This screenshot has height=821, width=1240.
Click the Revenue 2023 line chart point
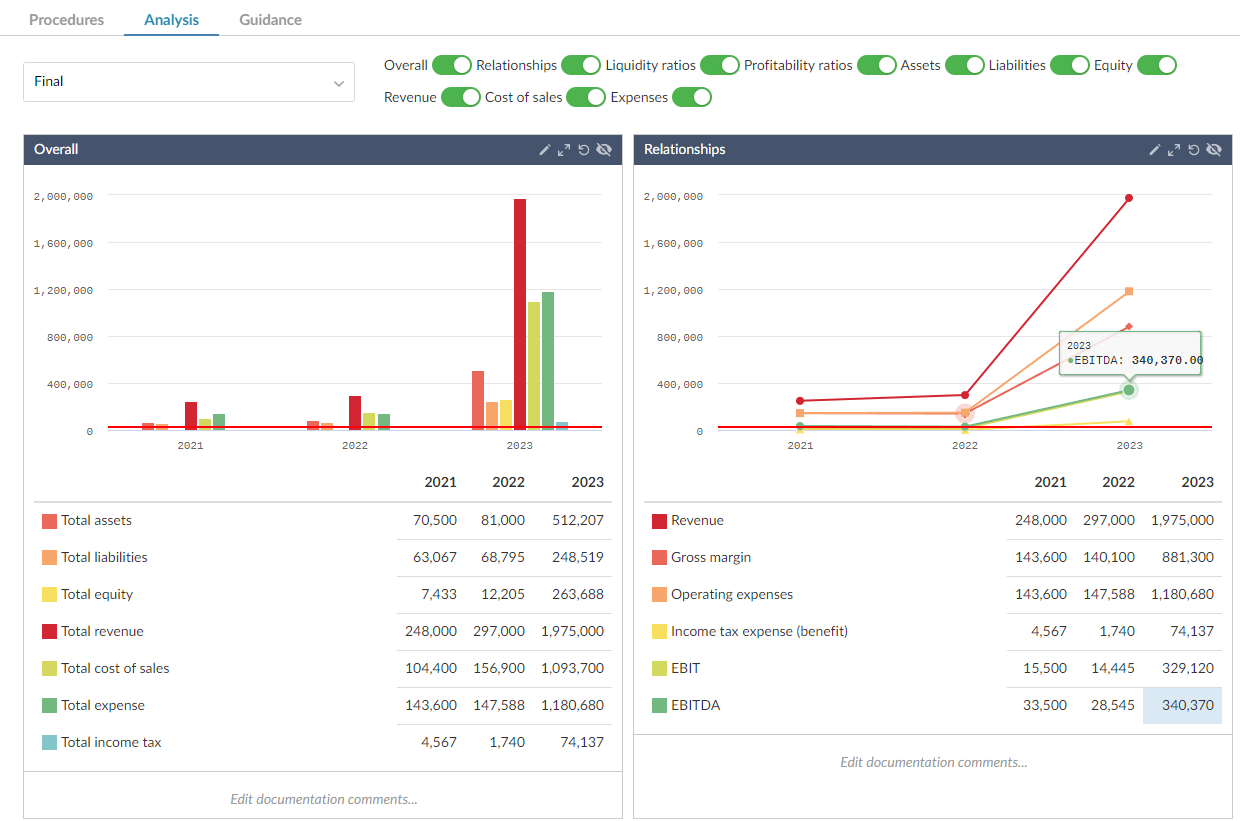[x=1129, y=198]
